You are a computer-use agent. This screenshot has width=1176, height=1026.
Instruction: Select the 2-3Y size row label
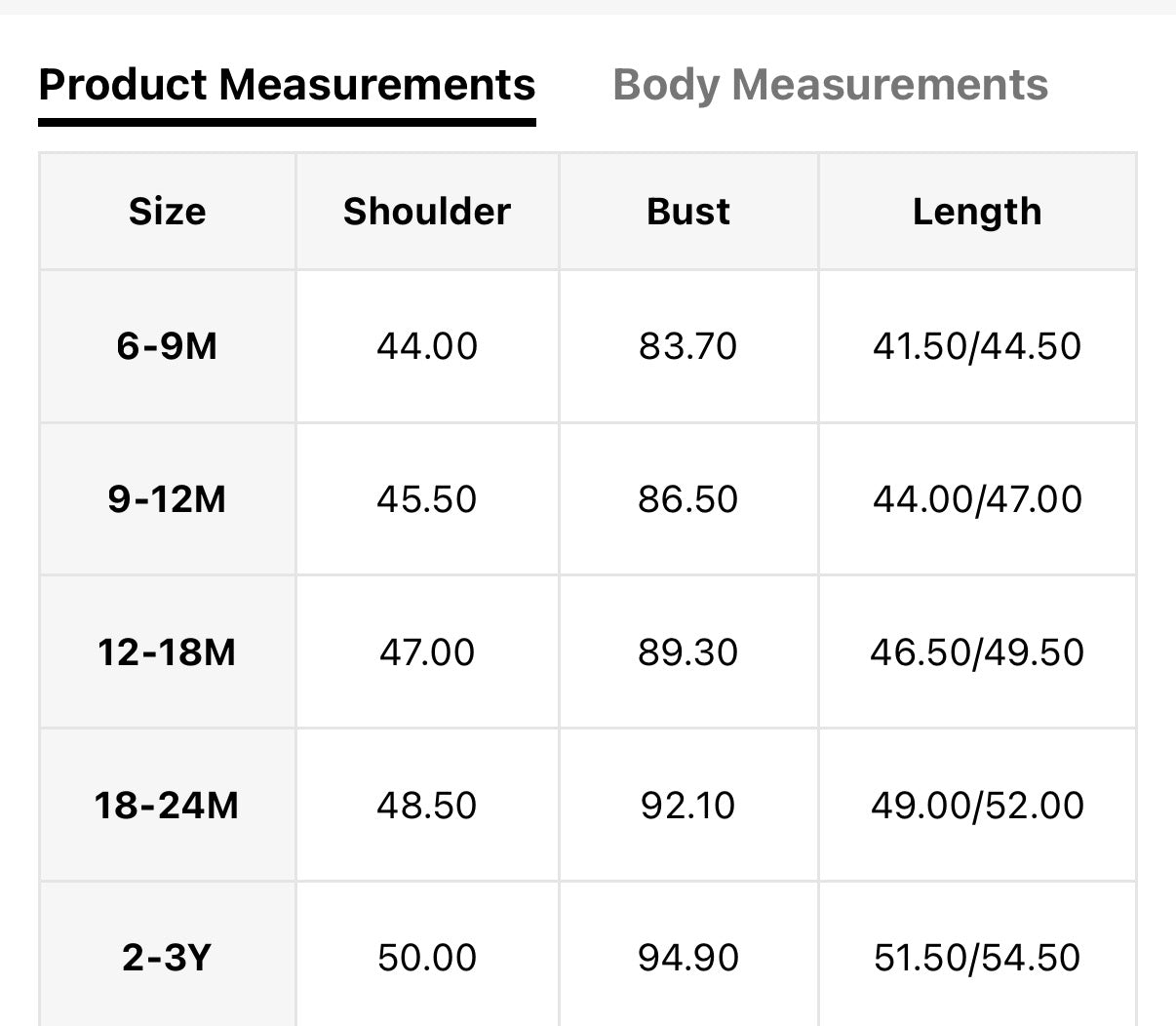[167, 958]
